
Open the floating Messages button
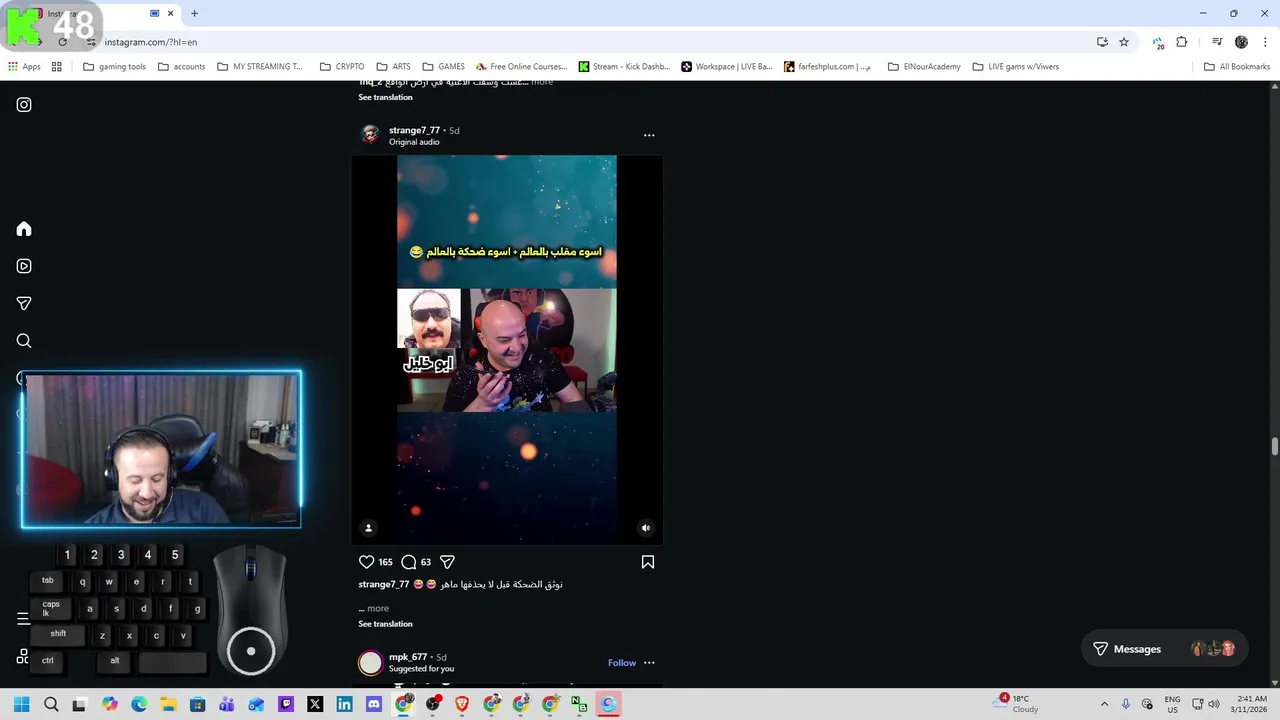pos(1164,649)
